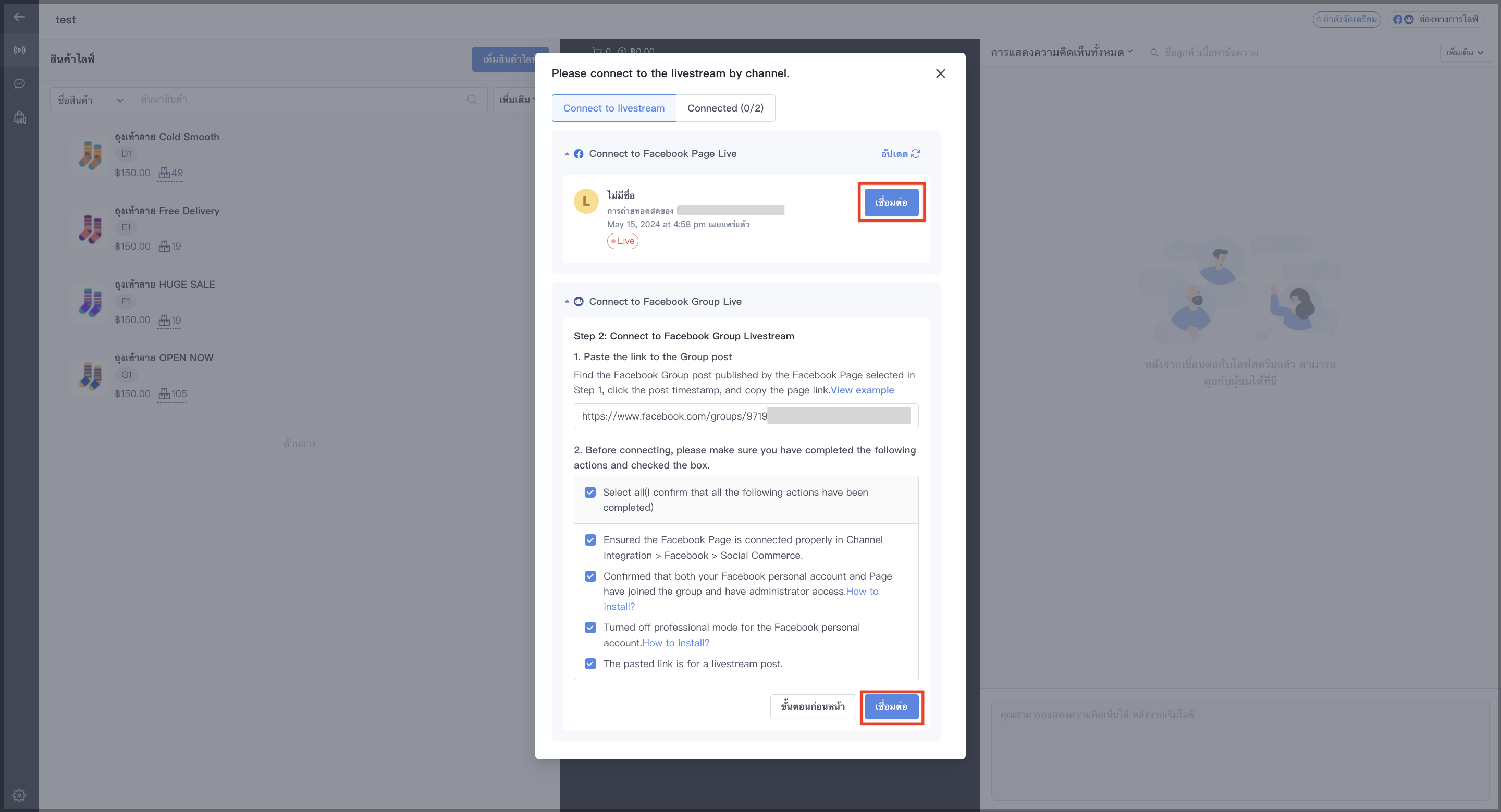Click the F1 keyword tag

[x=126, y=302]
